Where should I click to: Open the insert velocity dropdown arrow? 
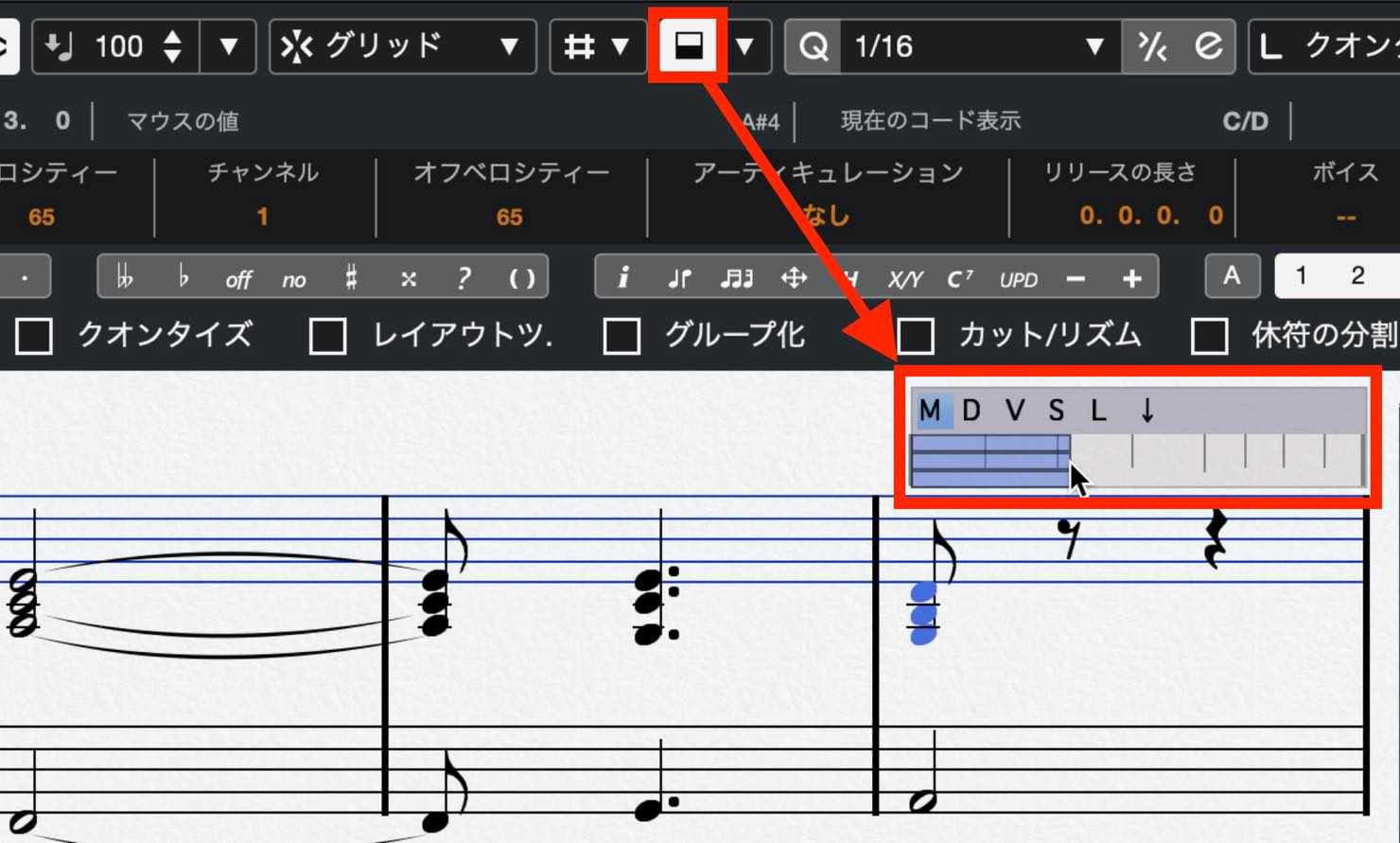point(228,45)
